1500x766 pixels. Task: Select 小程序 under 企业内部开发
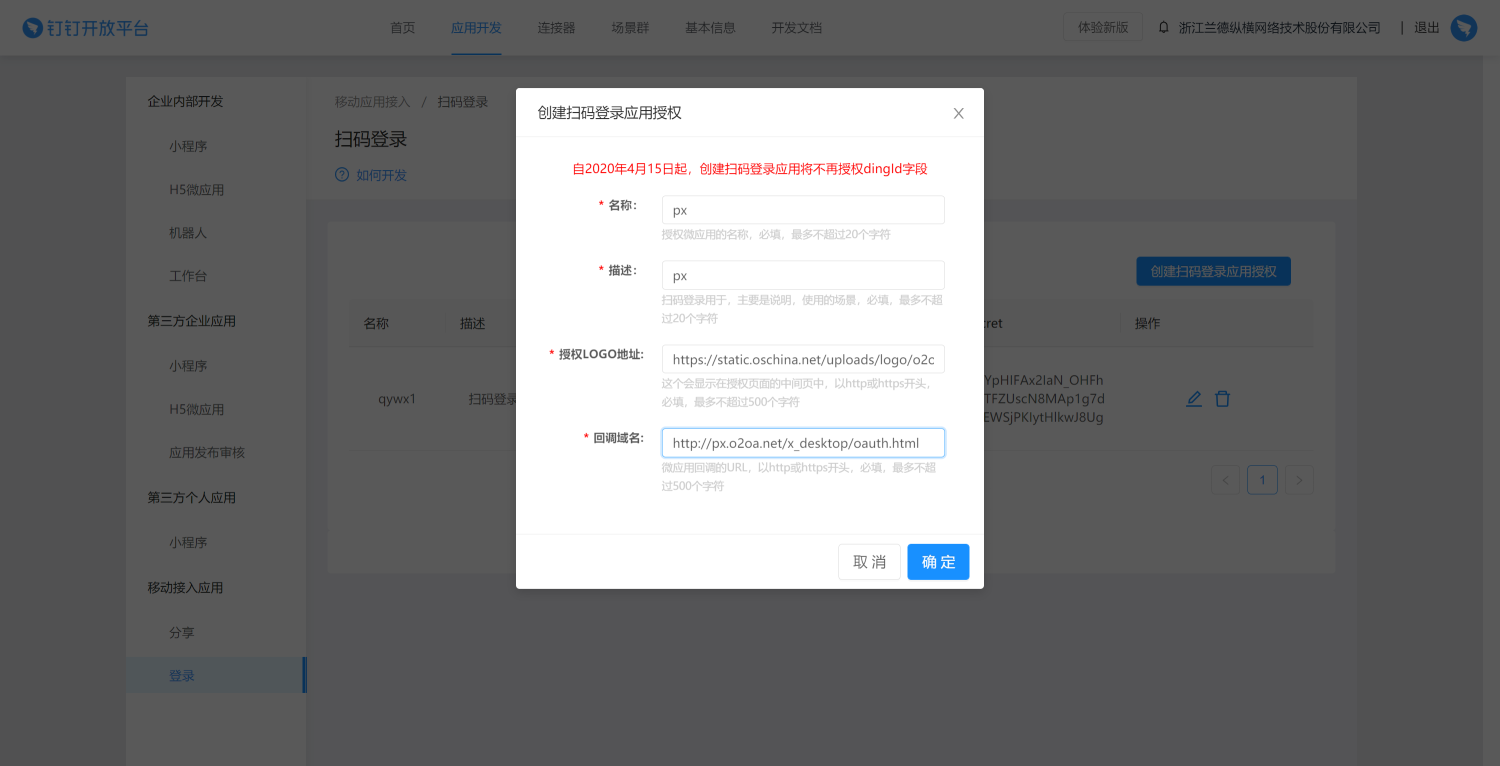click(188, 146)
